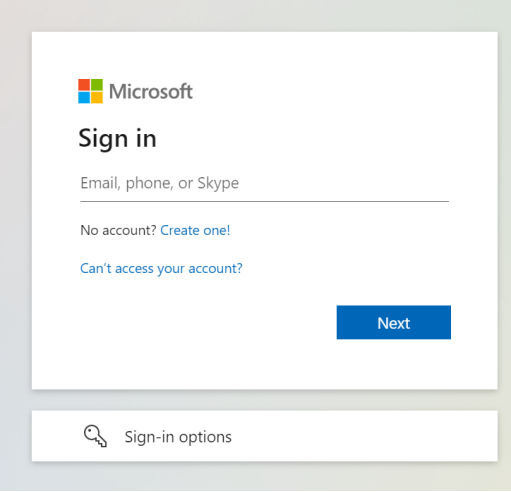This screenshot has width=511, height=492.
Task: Click gray background above the sign-in card
Action: [264, 15]
